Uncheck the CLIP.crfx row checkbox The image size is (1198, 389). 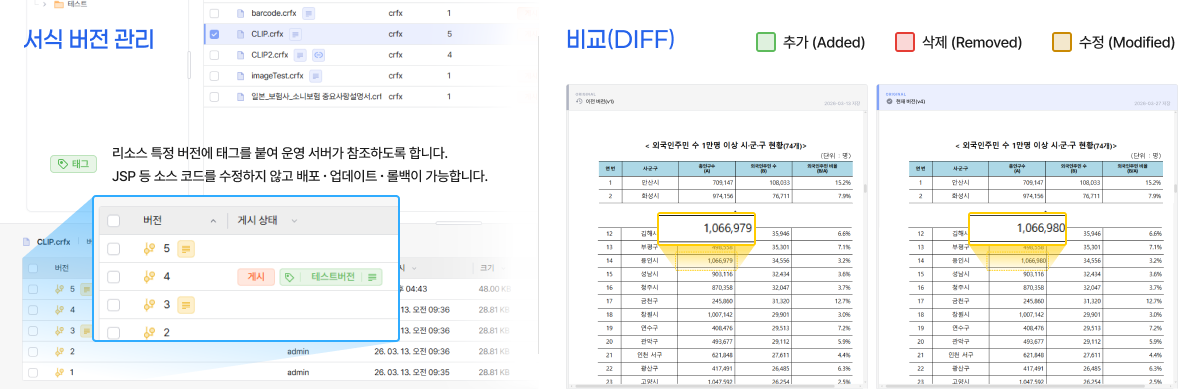click(x=214, y=34)
